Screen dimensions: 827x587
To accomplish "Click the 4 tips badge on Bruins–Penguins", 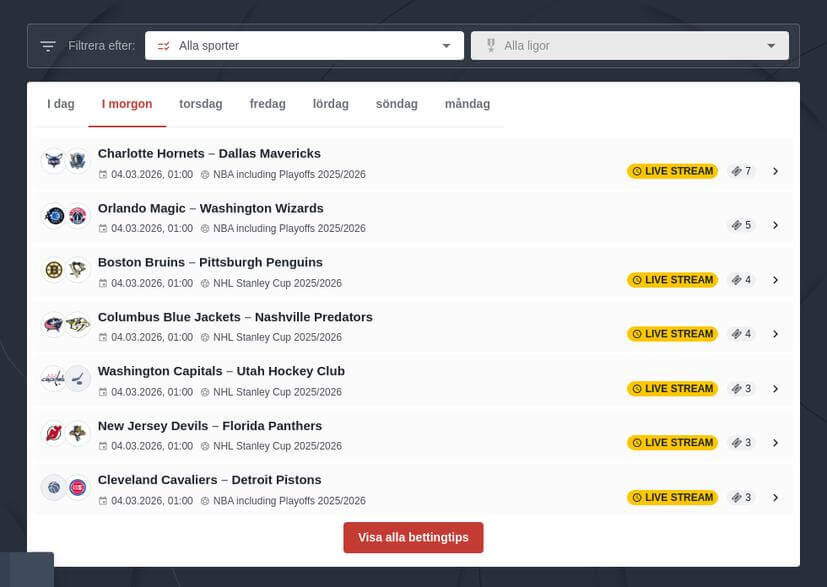I will pyautogui.click(x=741, y=280).
